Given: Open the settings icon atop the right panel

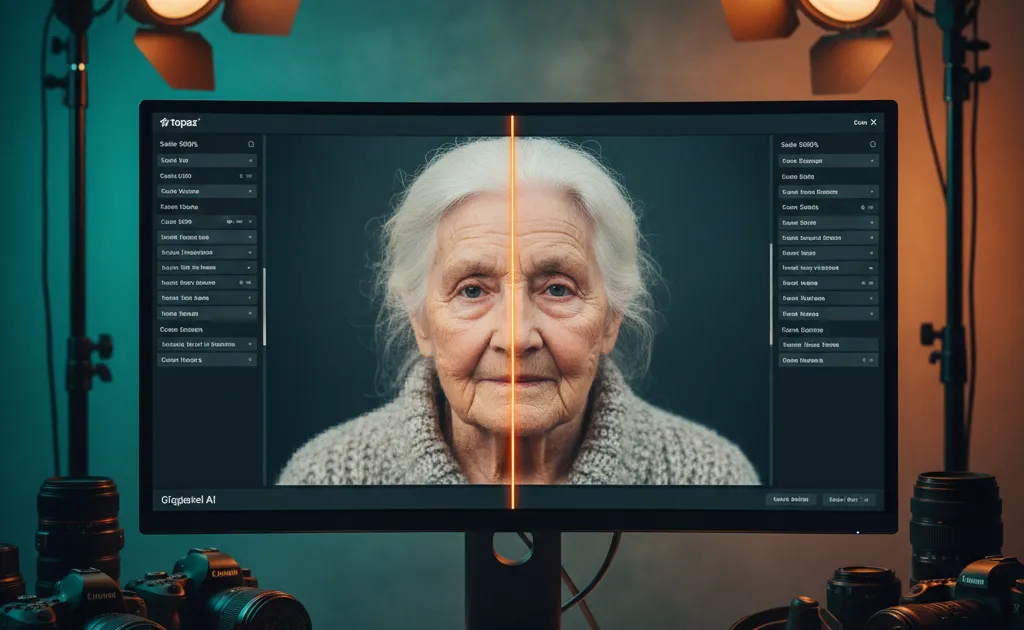Looking at the screenshot, I should (x=872, y=143).
